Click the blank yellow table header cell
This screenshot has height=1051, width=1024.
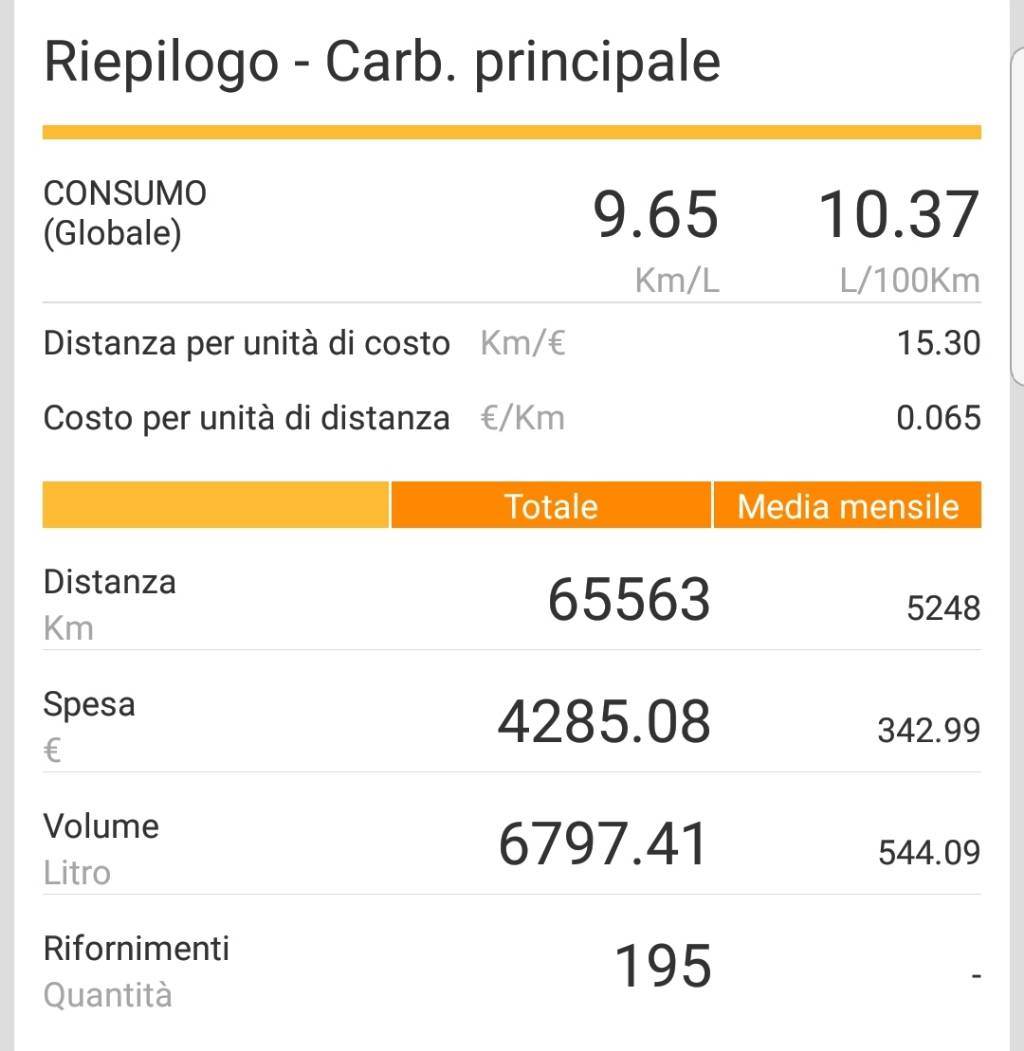pos(215,505)
